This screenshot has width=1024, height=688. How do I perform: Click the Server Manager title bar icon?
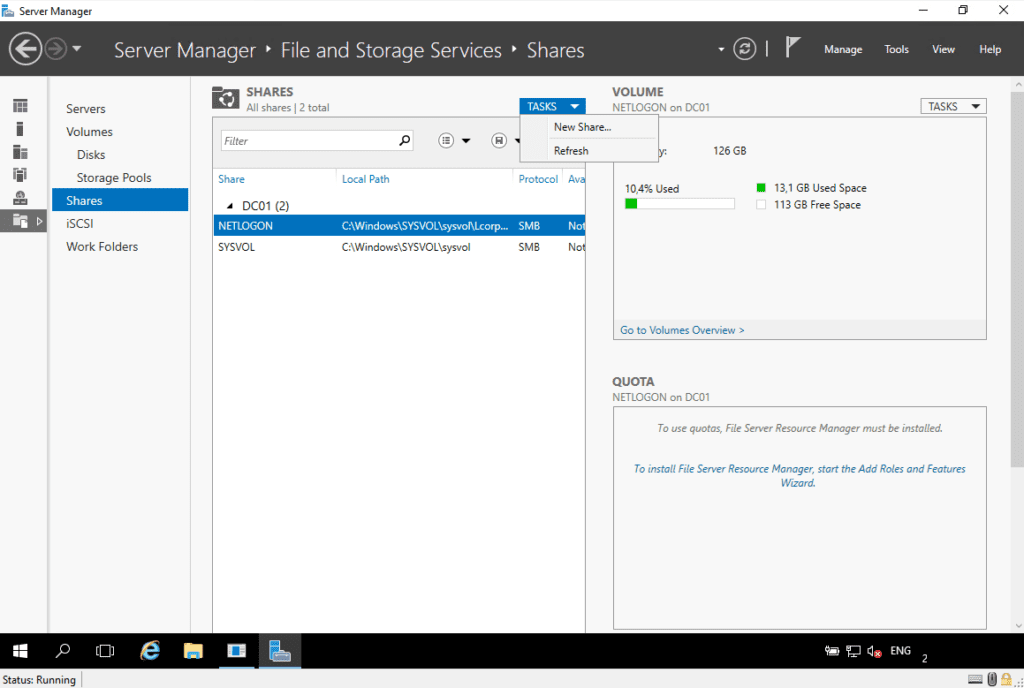(8, 10)
